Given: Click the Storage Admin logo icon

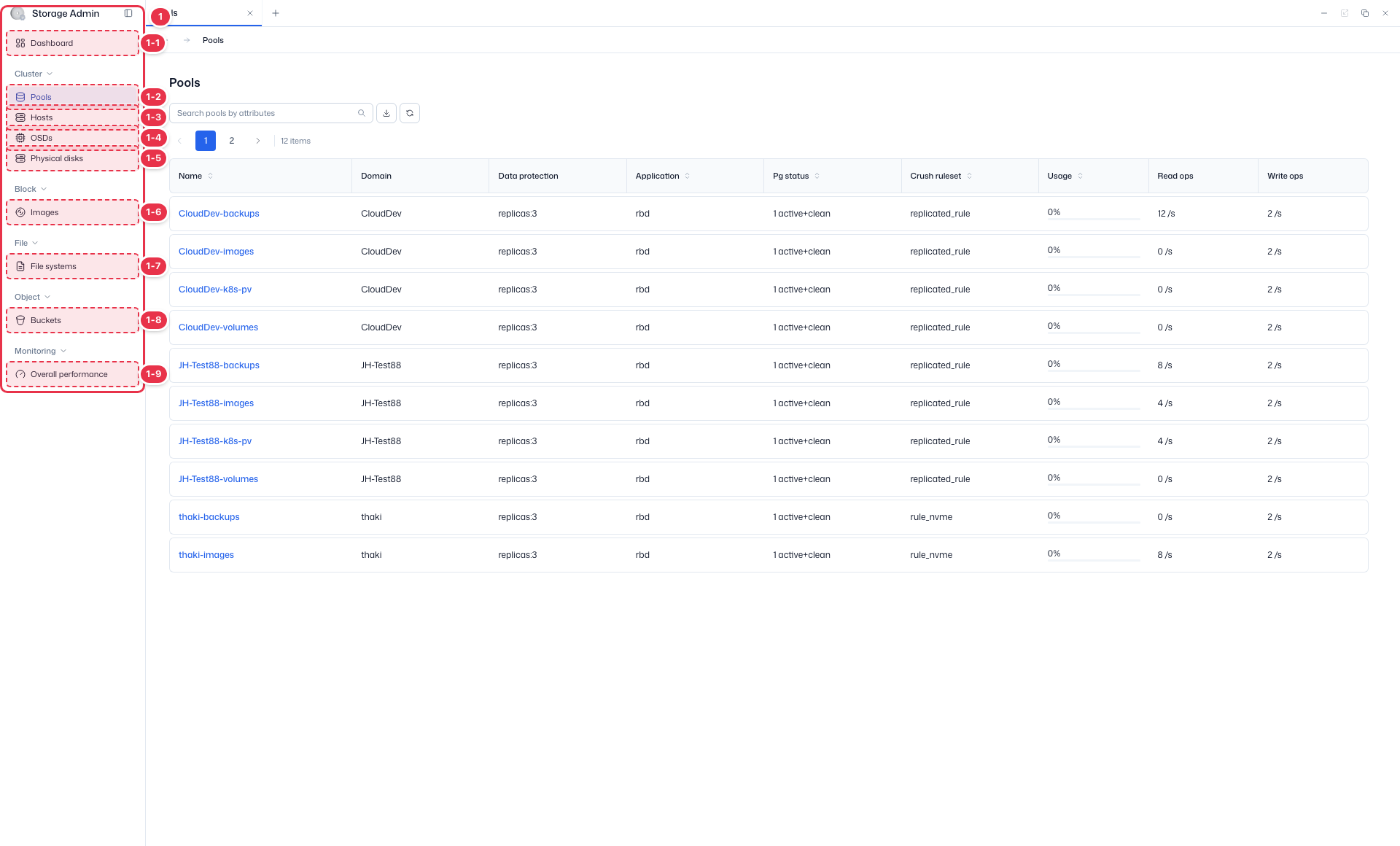Looking at the screenshot, I should coord(17,13).
